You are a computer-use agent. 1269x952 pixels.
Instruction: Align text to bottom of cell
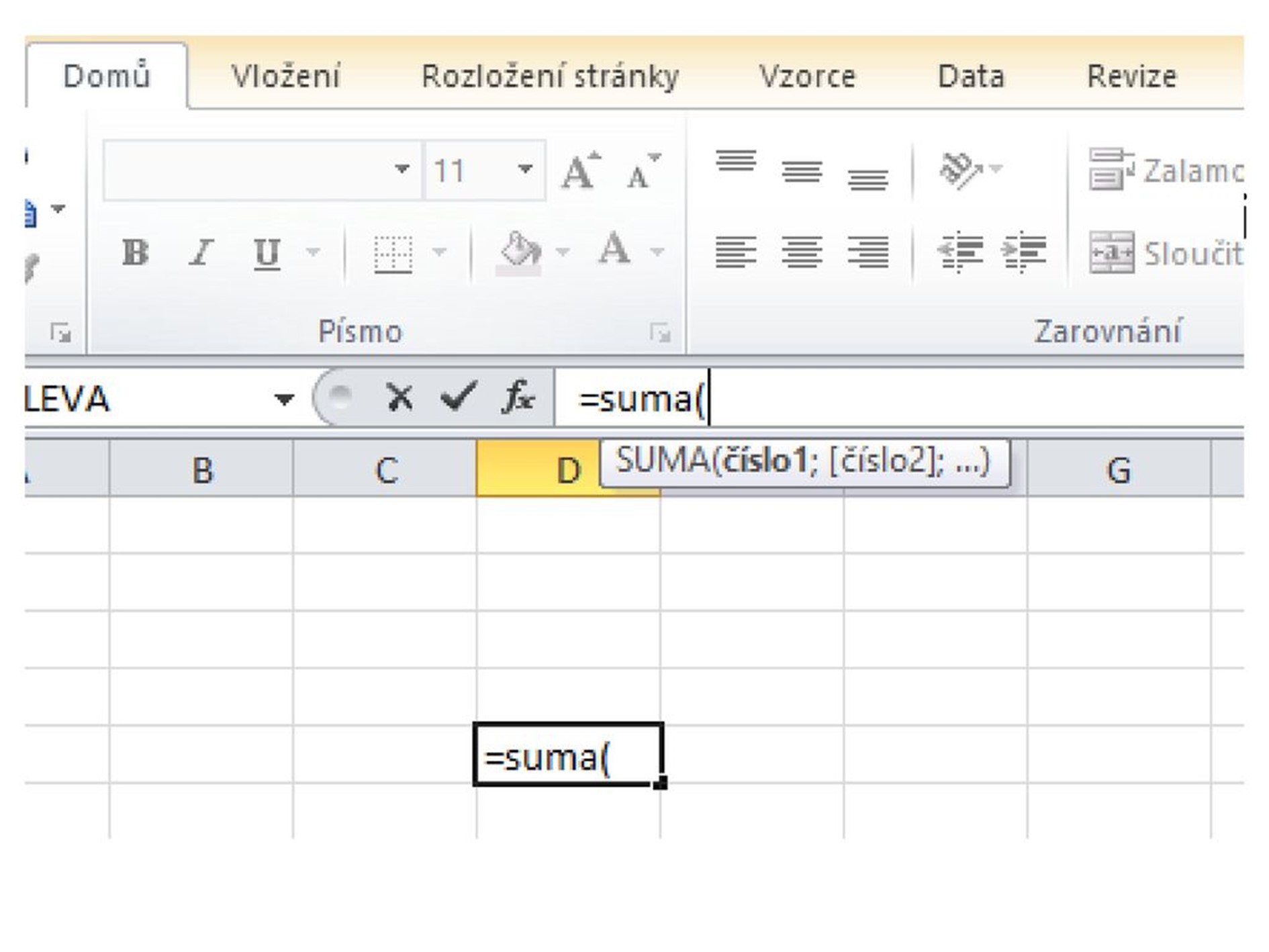867,179
